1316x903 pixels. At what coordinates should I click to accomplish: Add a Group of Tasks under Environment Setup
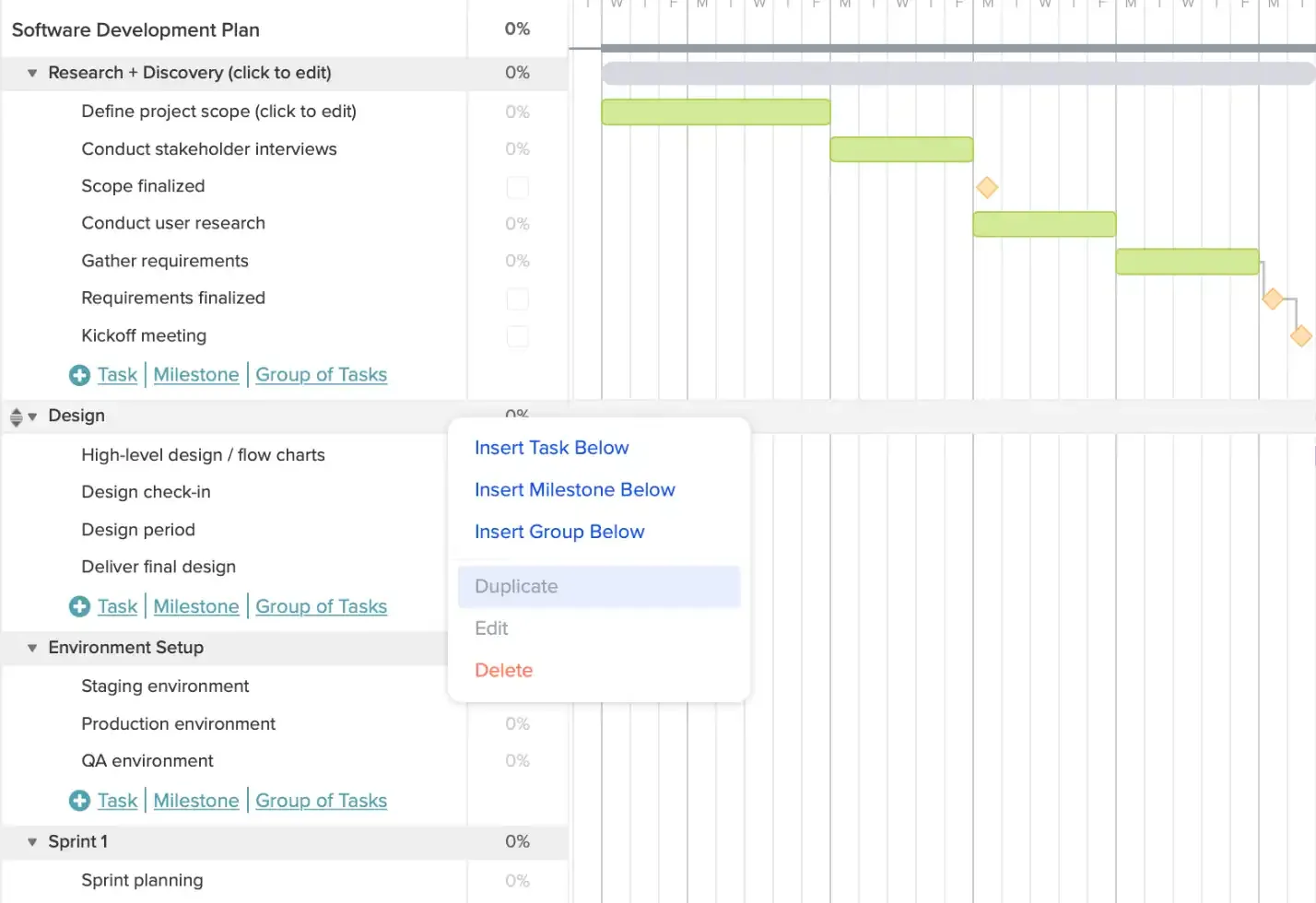click(321, 801)
